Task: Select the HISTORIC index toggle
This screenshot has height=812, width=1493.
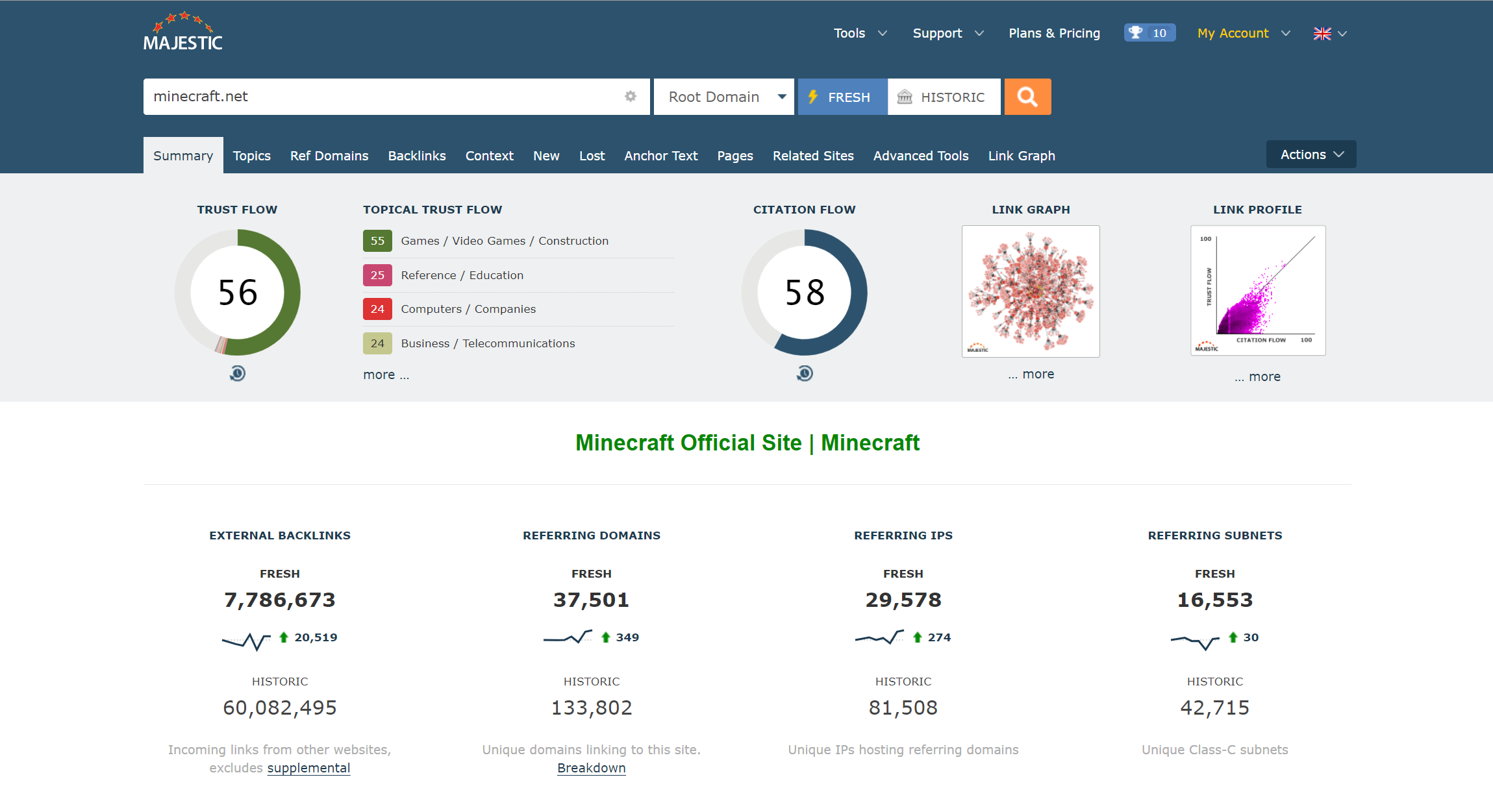Action: (x=944, y=97)
